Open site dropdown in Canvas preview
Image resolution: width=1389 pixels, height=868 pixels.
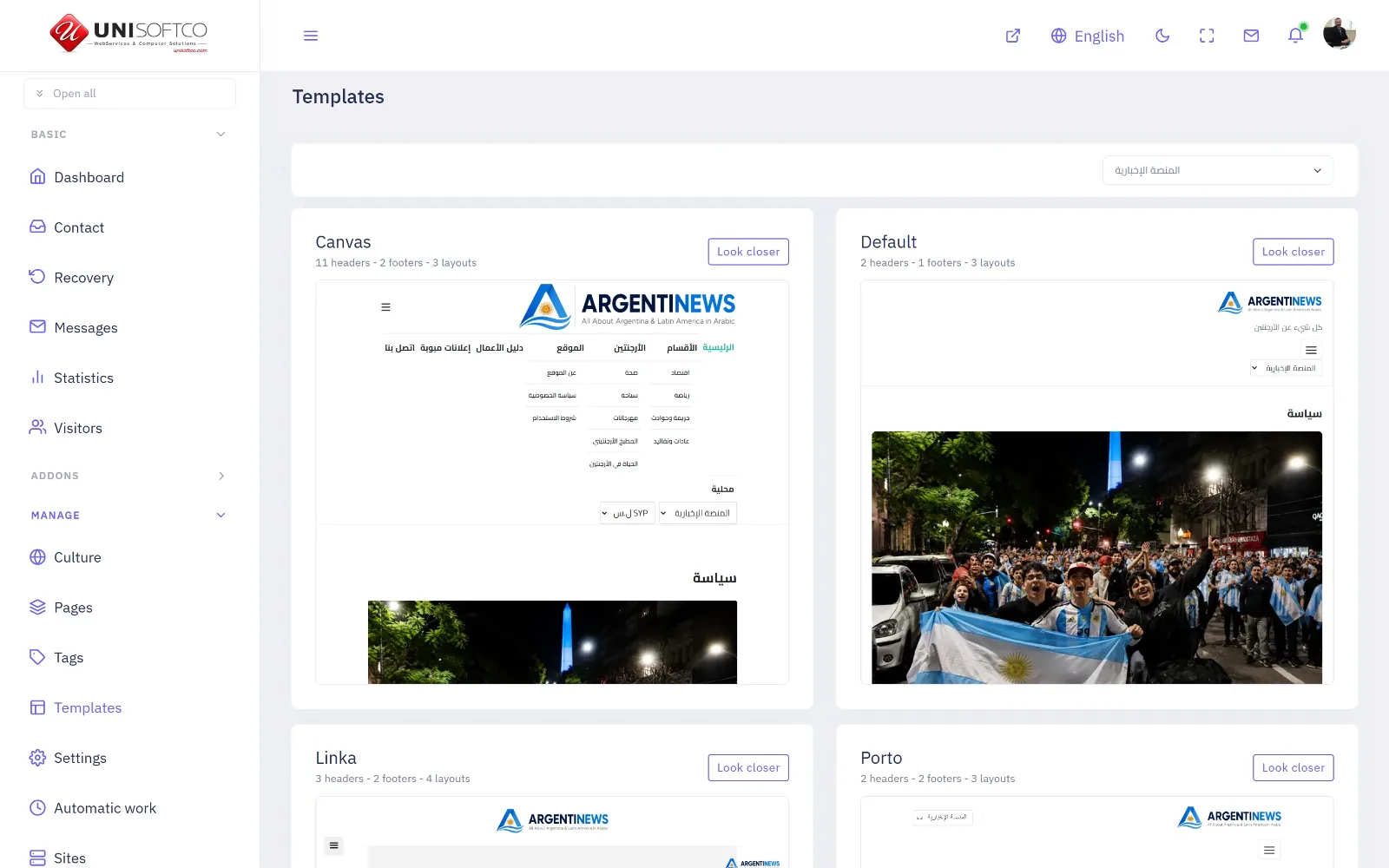(x=697, y=513)
